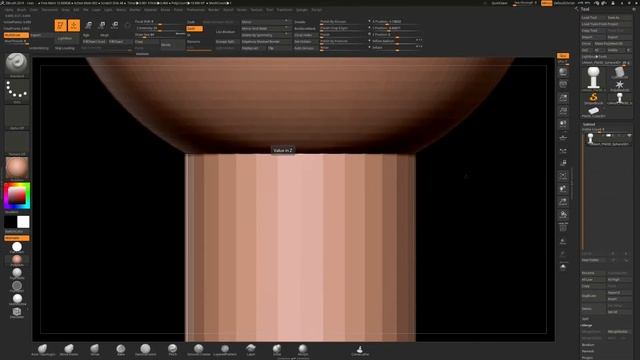Viewport: 640px width, 360px height.
Task: Select the black secondary color swatch
Action: 10,222
